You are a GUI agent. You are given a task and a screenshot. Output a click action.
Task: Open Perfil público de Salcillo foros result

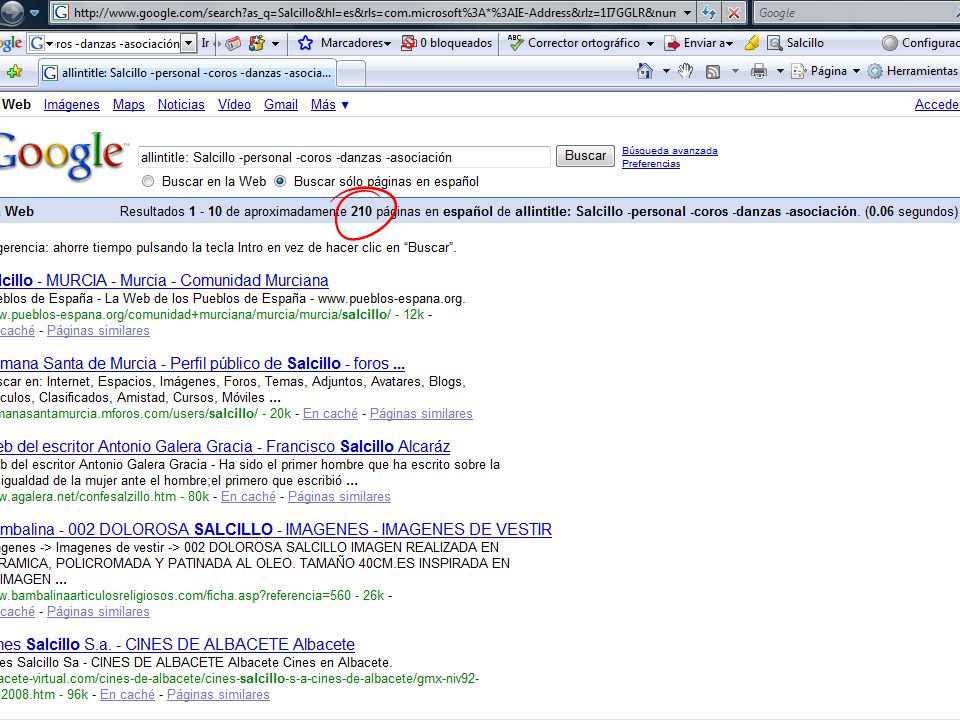(202, 364)
